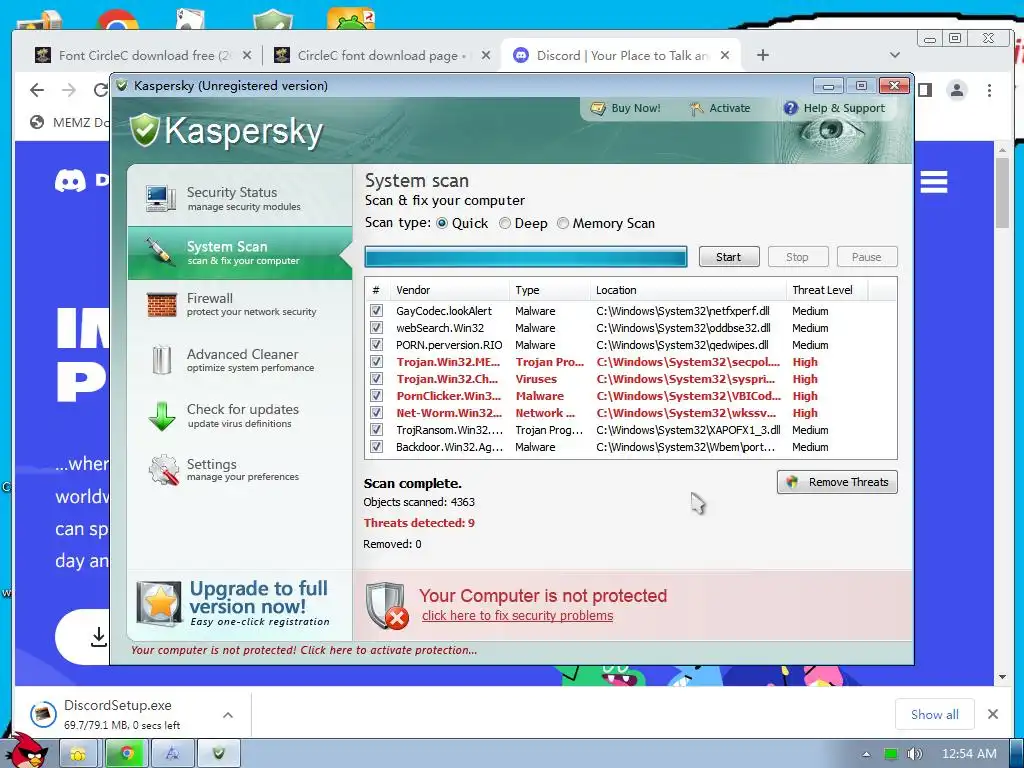This screenshot has height=768, width=1024.
Task: Click the red-X shield not protected icon
Action: (387, 605)
